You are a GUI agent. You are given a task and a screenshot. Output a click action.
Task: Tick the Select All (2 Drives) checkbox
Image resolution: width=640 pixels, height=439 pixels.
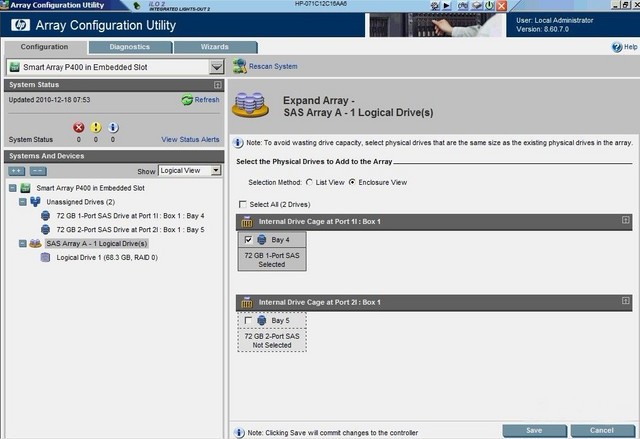tap(241, 204)
